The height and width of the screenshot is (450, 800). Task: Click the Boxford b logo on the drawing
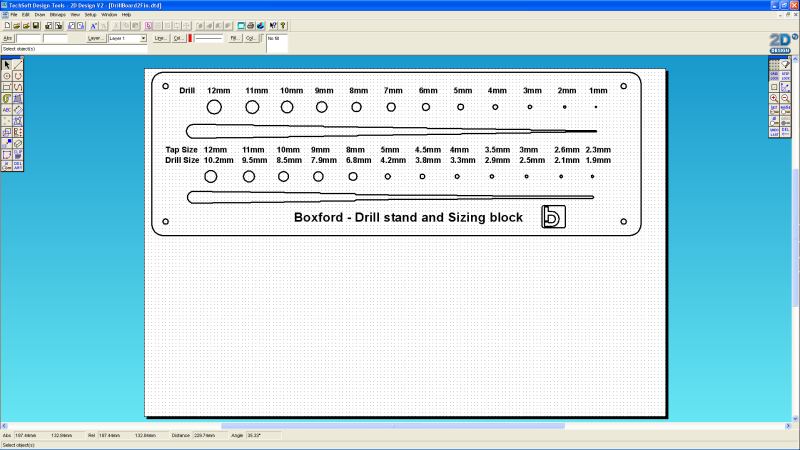[553, 217]
